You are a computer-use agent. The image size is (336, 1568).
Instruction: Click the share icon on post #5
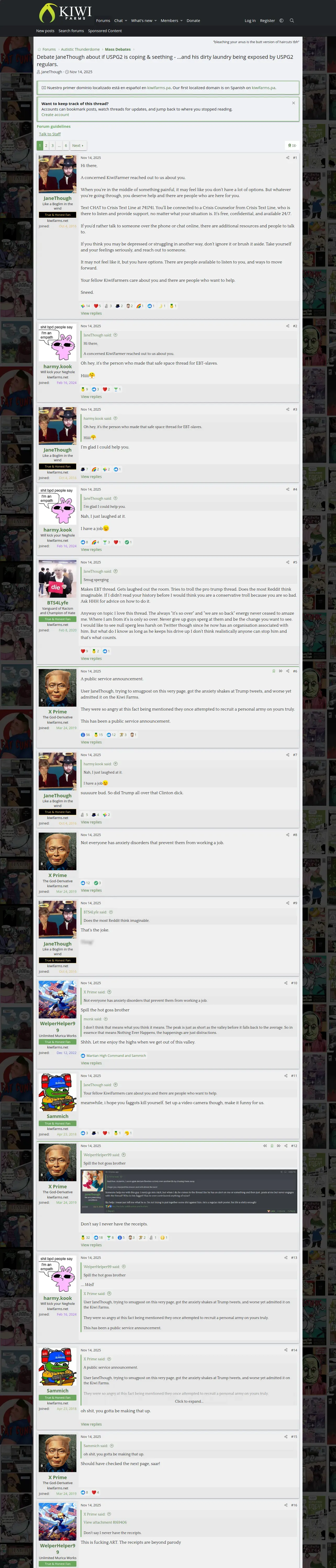[288, 562]
